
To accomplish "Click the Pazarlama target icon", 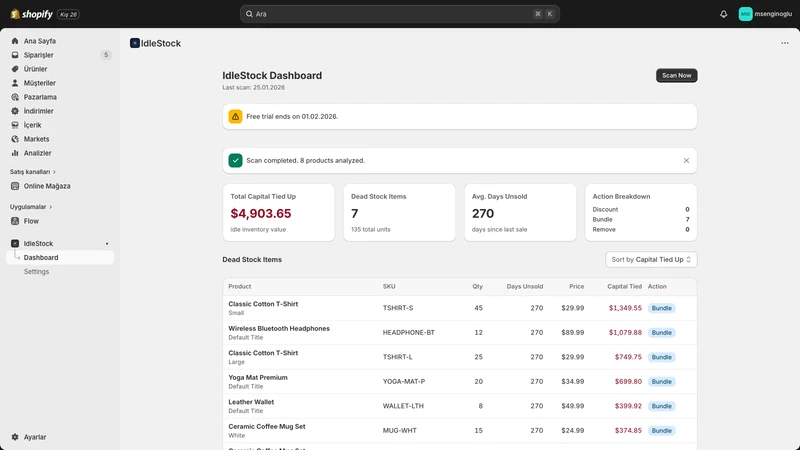I will click(15, 97).
